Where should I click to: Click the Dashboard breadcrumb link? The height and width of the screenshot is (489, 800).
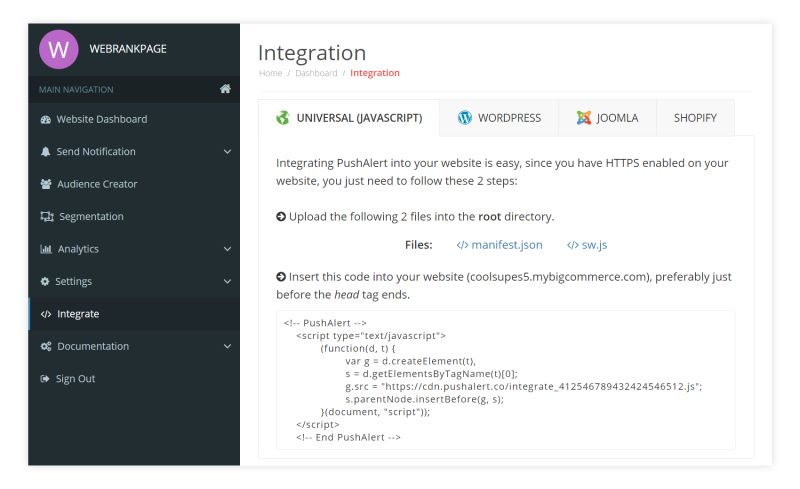click(316, 73)
